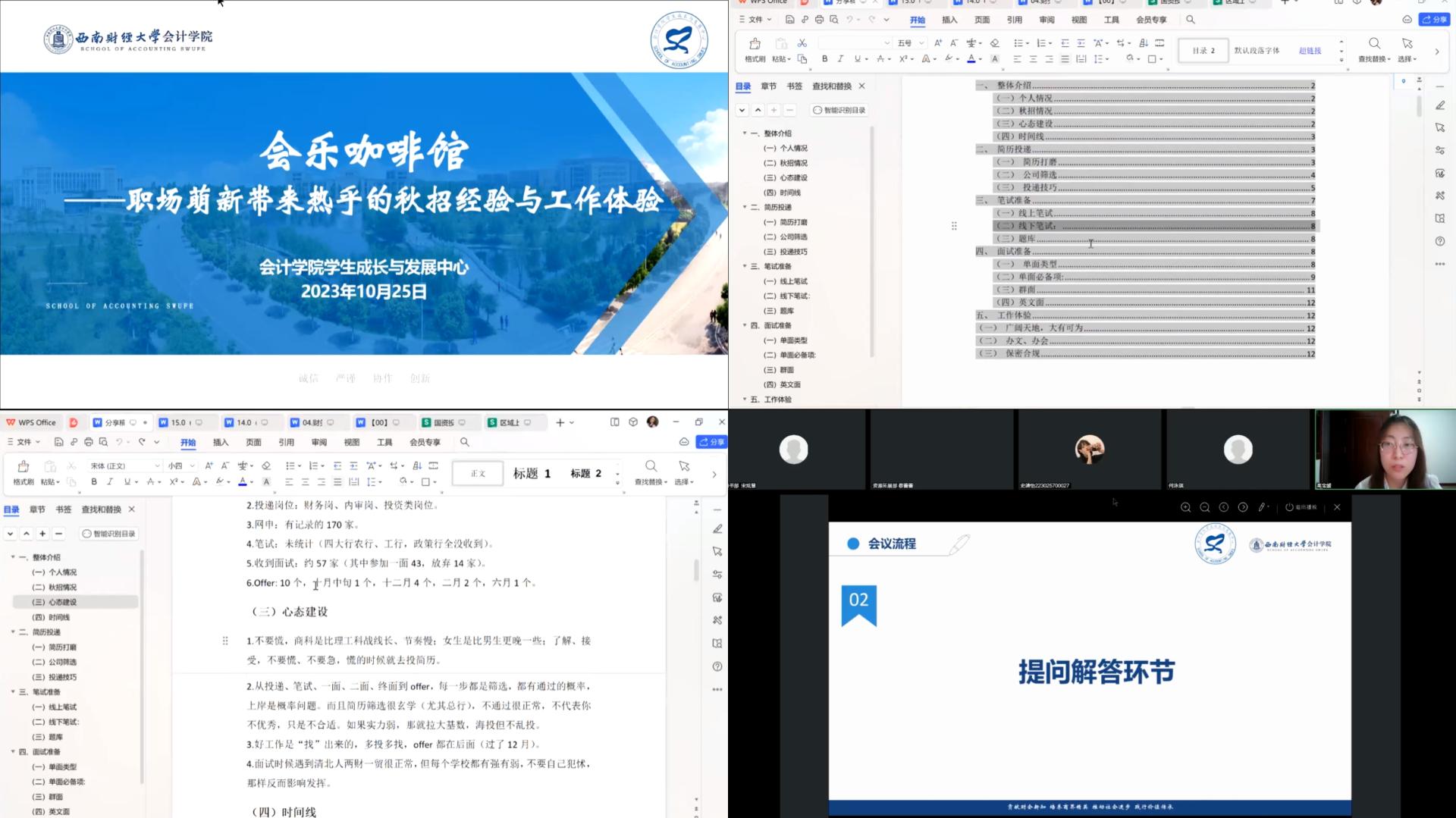Go to the previous slide using the arrow icon
1456x818 pixels.
coord(1223,507)
